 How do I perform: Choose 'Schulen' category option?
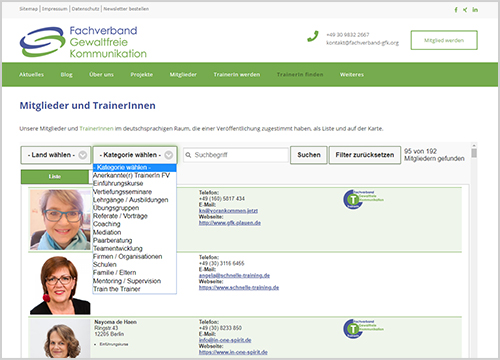click(134, 264)
